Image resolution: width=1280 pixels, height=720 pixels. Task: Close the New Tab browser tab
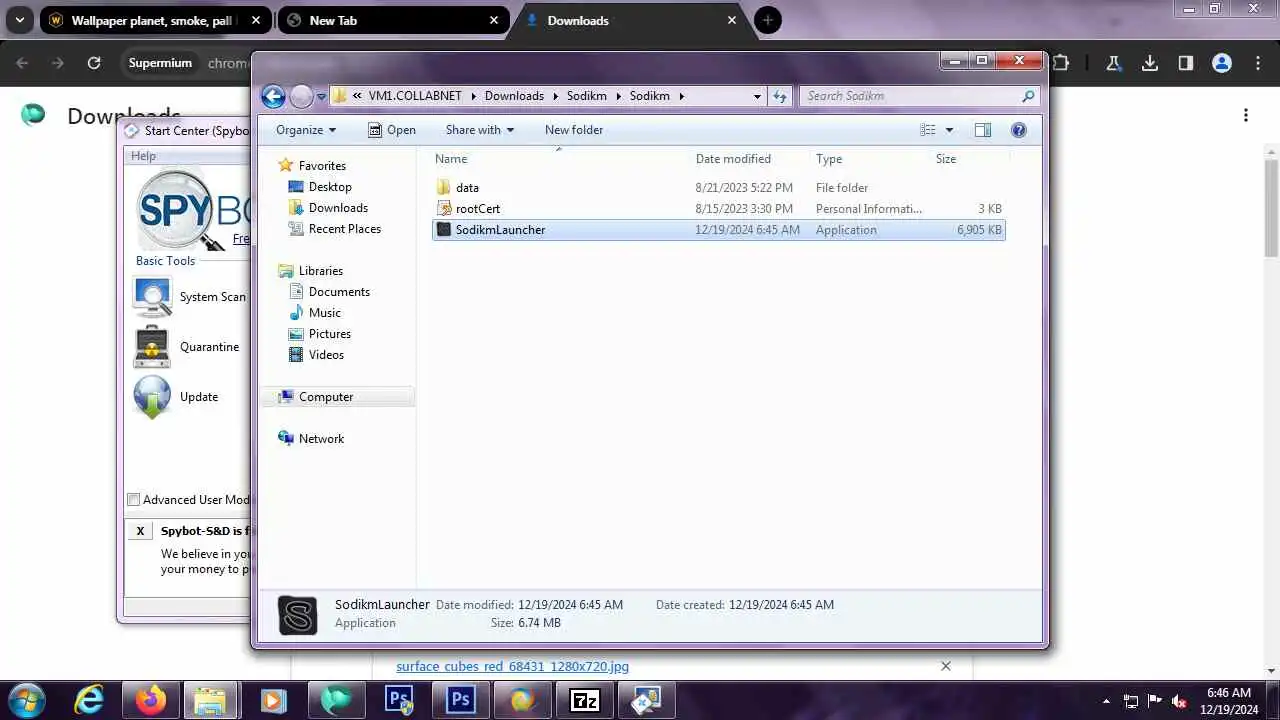pyautogui.click(x=494, y=20)
